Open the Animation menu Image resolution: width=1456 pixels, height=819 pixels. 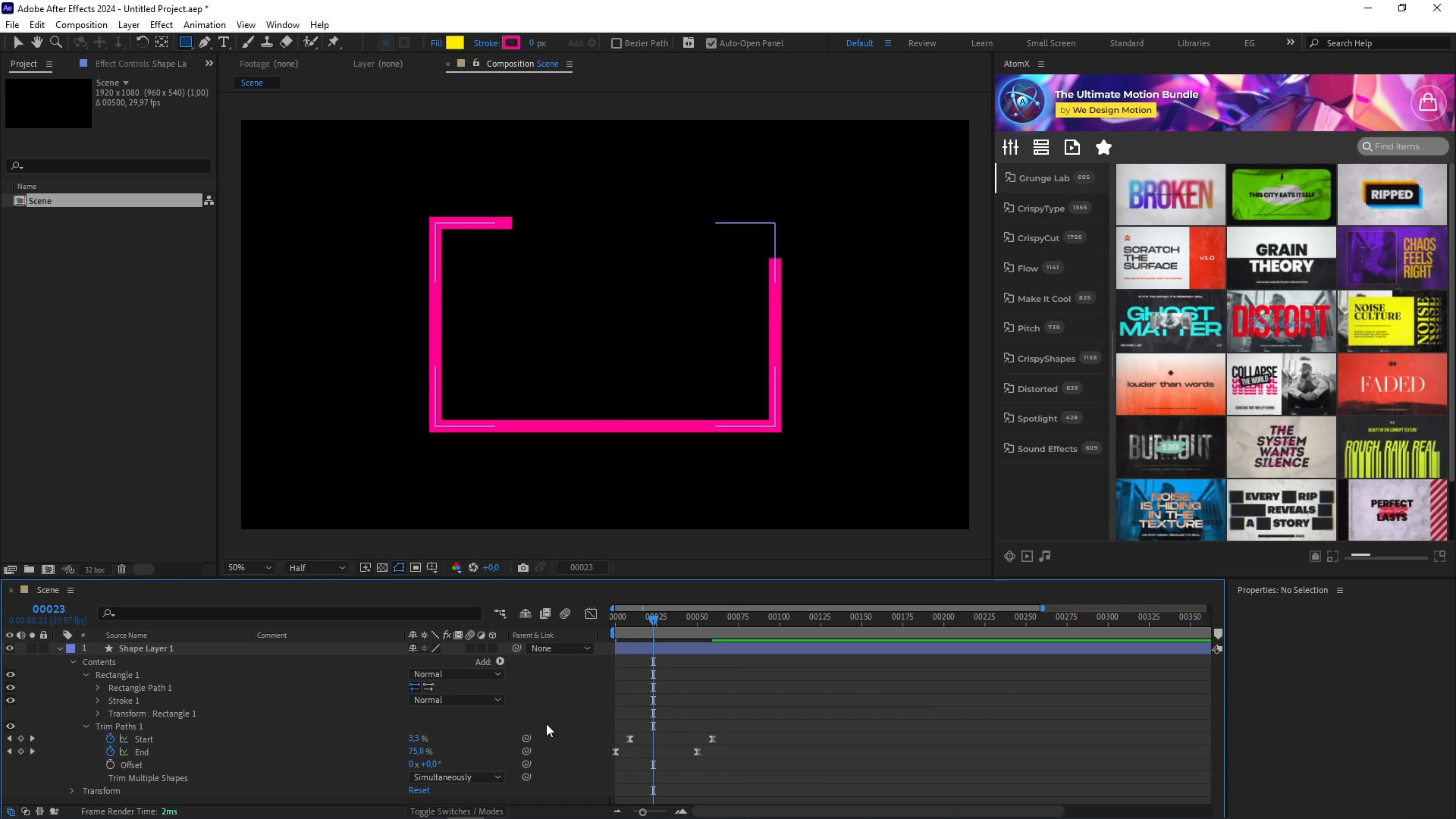coord(204,25)
